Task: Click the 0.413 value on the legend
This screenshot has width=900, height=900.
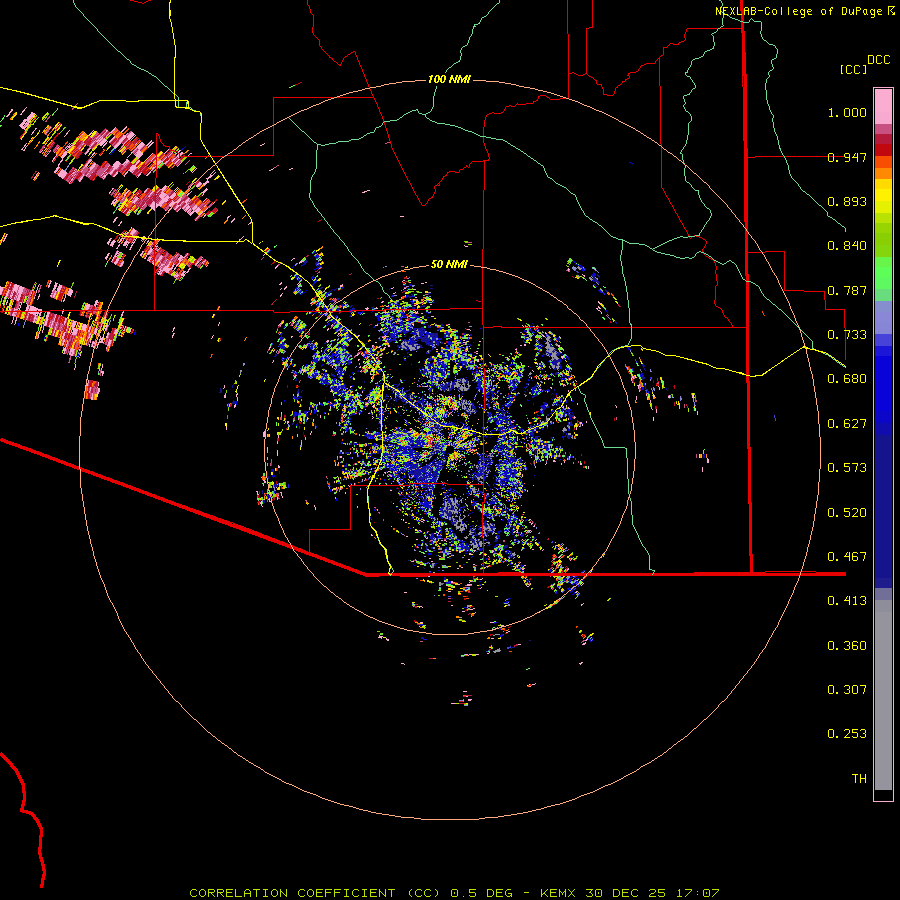Action: (x=847, y=601)
